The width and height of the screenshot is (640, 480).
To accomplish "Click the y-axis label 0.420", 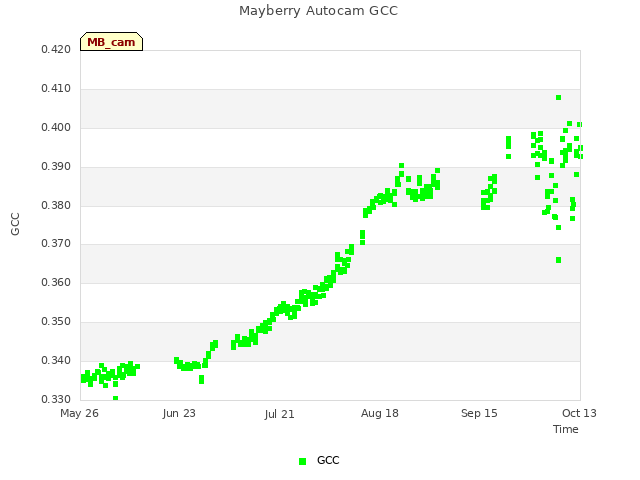I will click(x=56, y=49).
